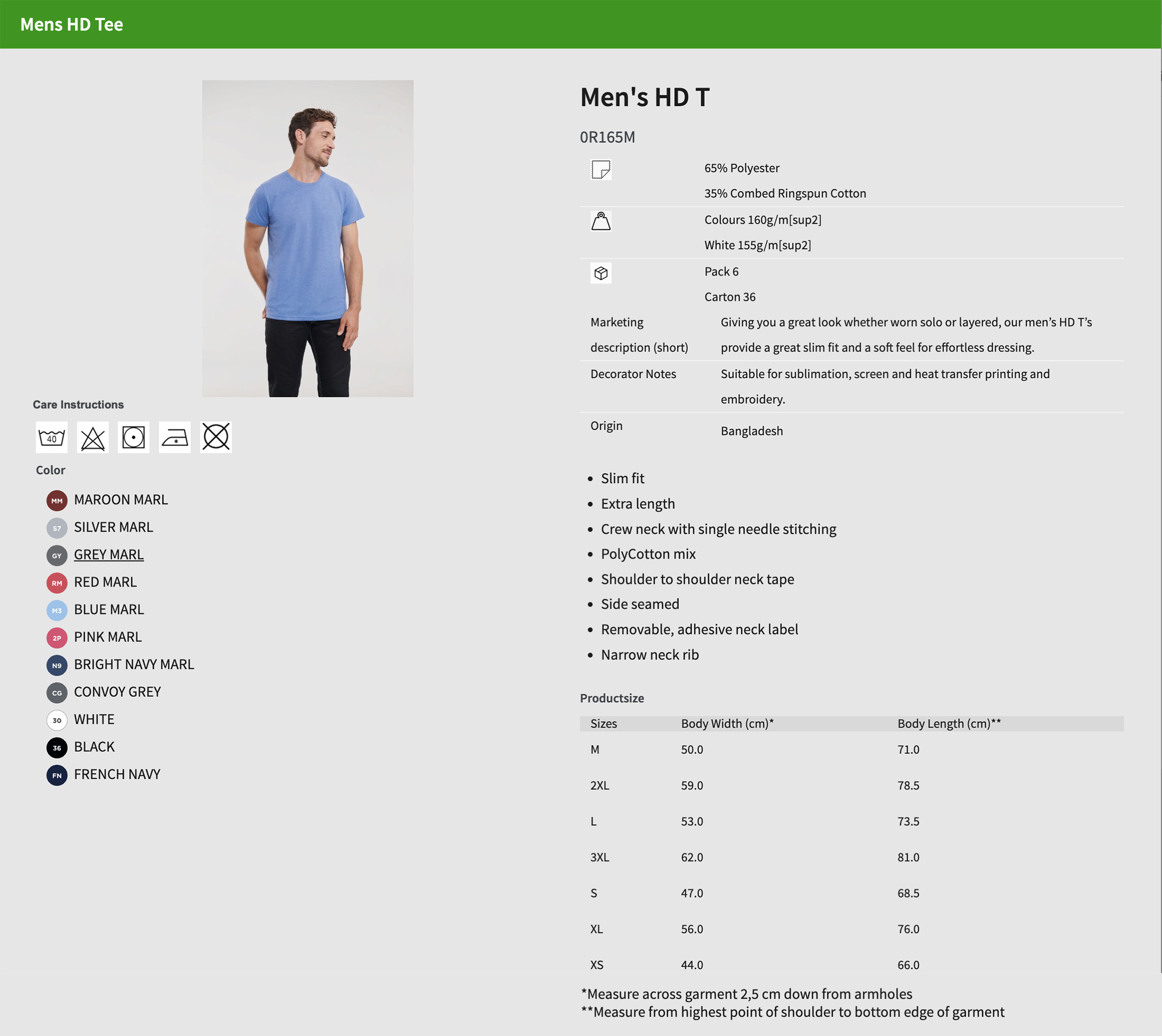Pick the White 30 color swatch
The height and width of the screenshot is (1036, 1162).
pyautogui.click(x=57, y=720)
